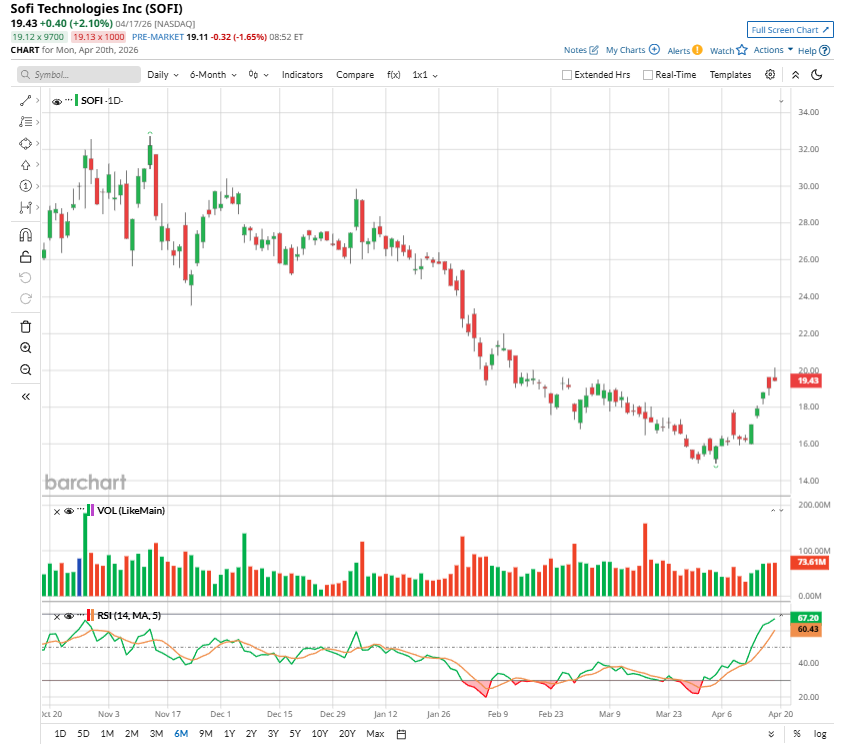Check the Real-Time option
The width and height of the screenshot is (849, 746).
coord(648,75)
